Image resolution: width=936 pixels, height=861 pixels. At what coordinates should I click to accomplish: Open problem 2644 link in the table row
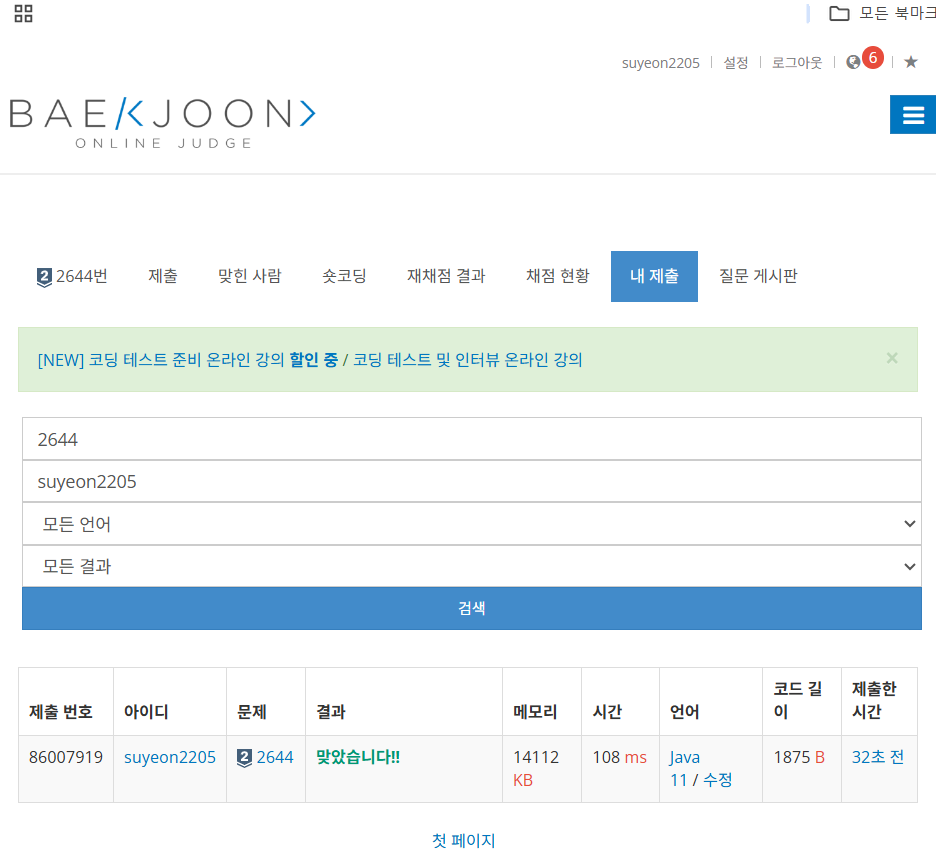[275, 757]
